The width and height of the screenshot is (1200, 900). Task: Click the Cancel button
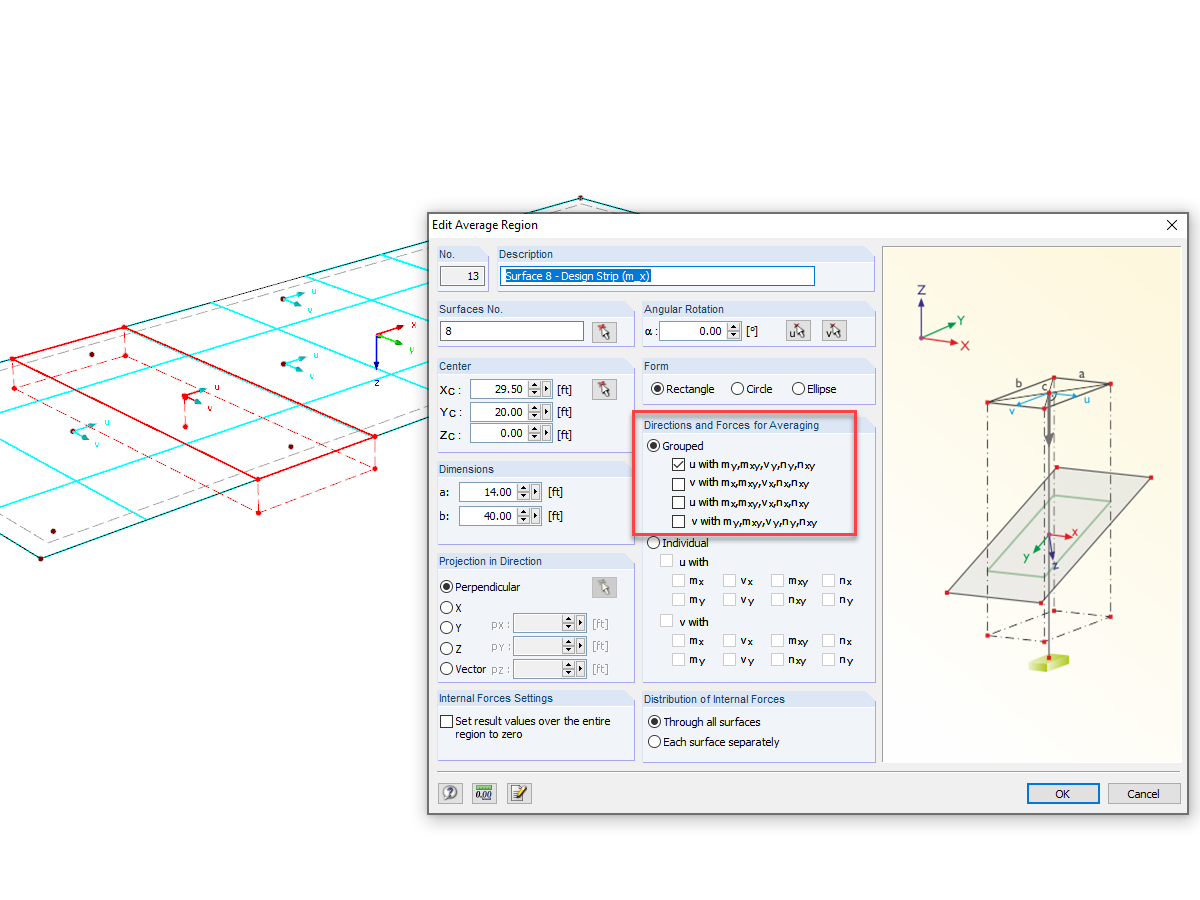[x=1144, y=793]
